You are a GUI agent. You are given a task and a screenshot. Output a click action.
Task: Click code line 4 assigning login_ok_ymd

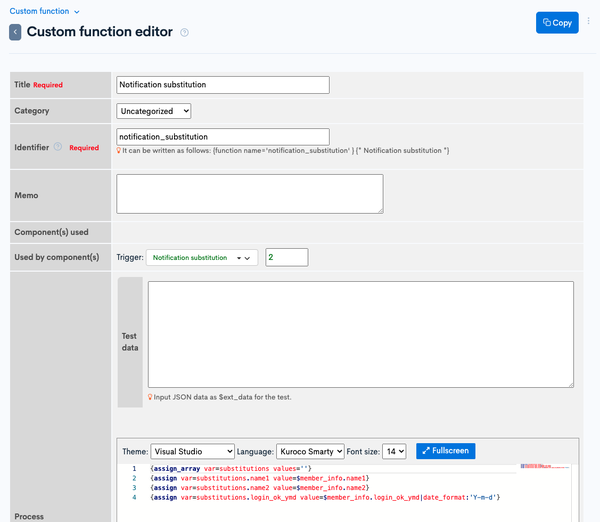[325, 497]
